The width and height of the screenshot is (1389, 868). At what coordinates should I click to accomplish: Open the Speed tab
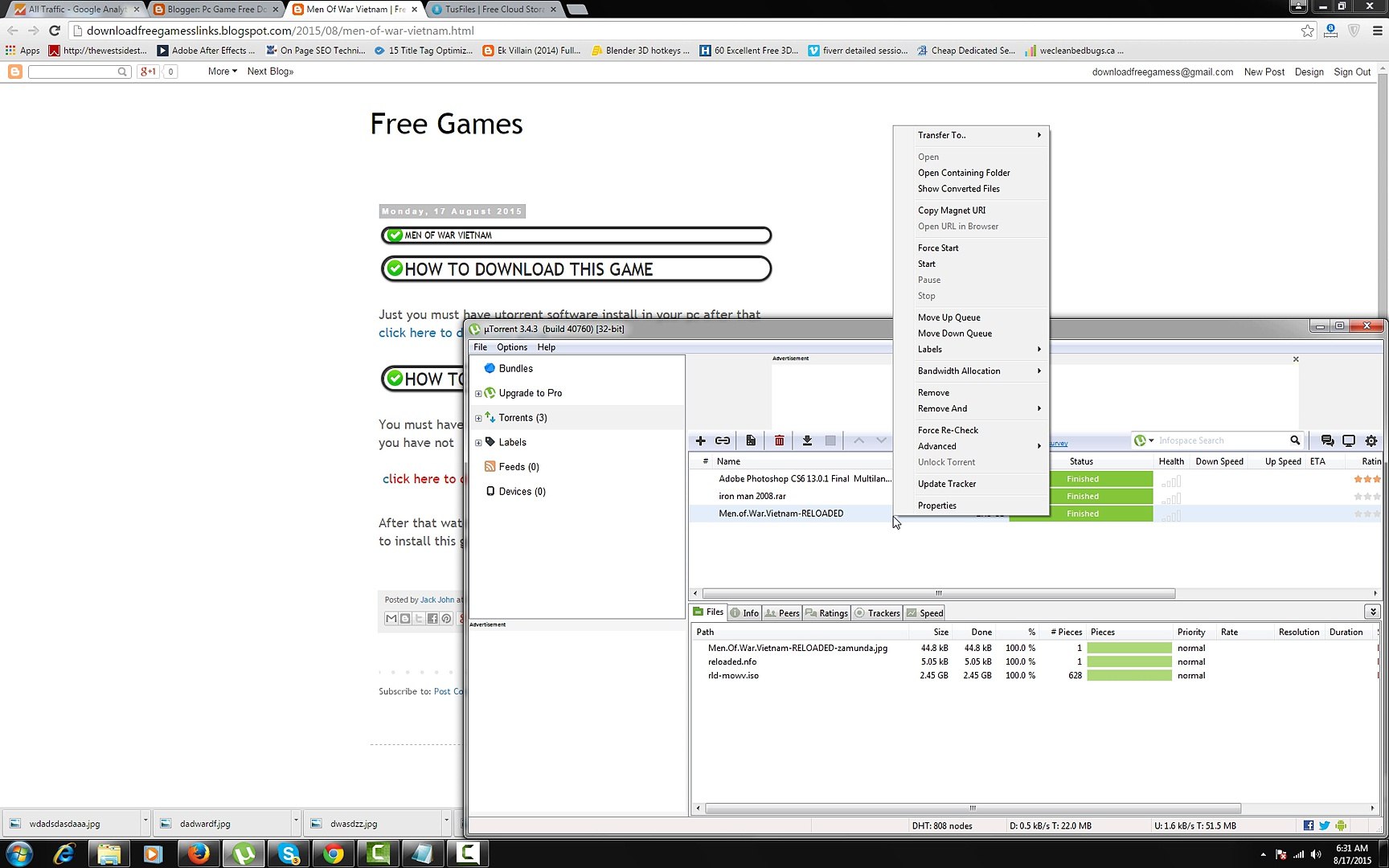[x=924, y=612]
